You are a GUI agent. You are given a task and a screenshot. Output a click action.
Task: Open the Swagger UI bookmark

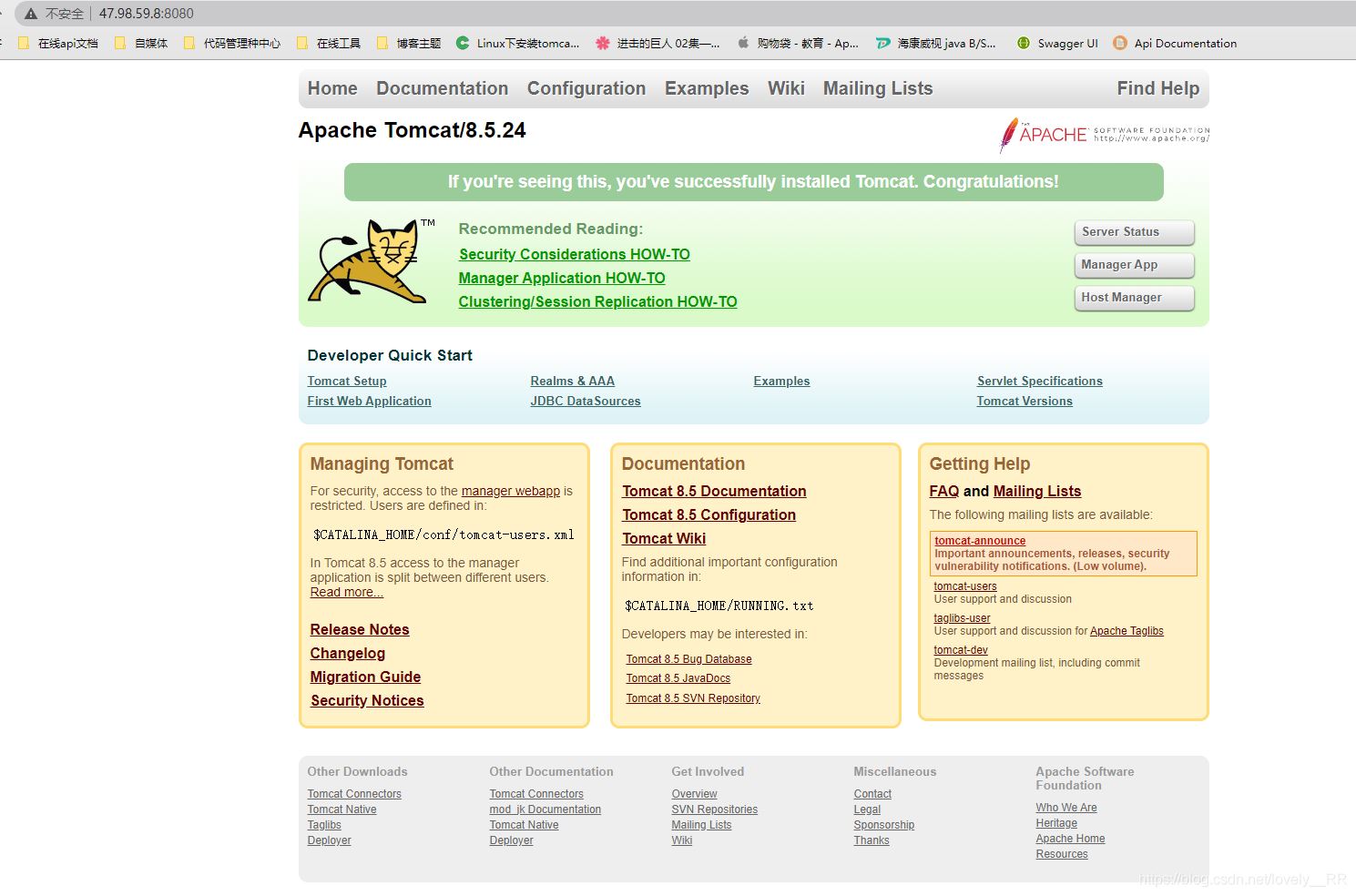point(1057,43)
